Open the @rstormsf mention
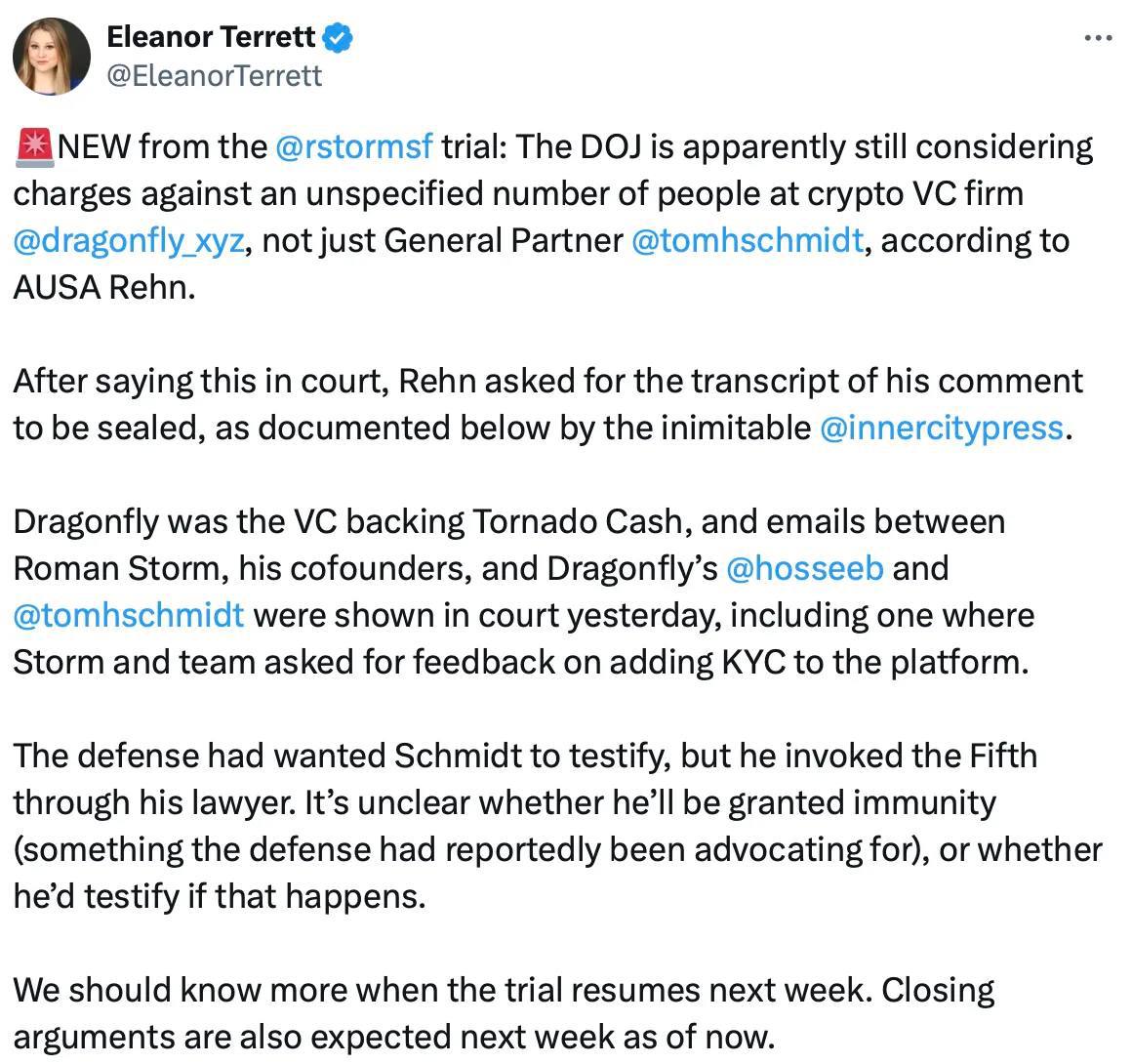 click(353, 147)
